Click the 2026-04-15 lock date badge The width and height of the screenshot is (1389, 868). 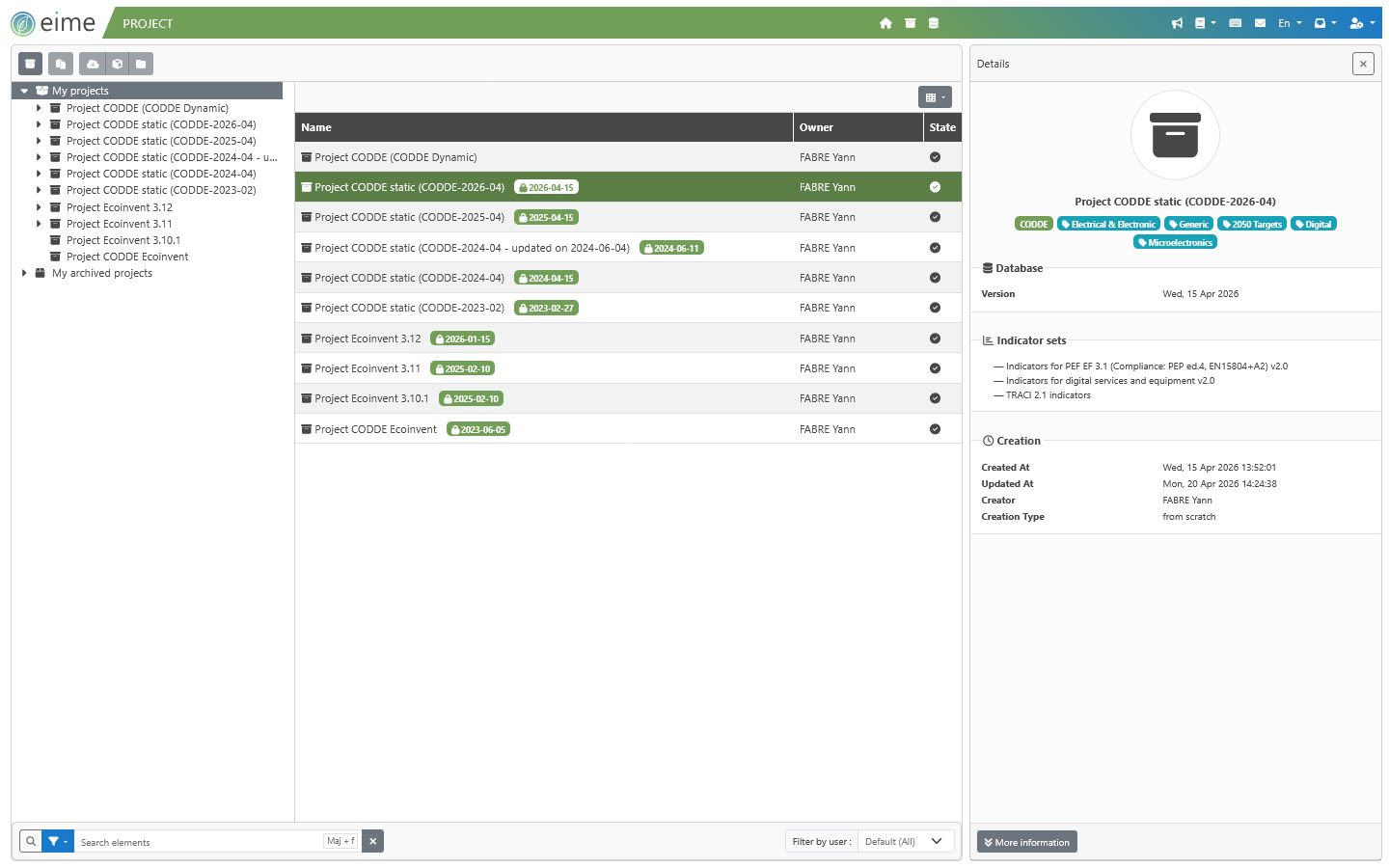[x=547, y=188]
